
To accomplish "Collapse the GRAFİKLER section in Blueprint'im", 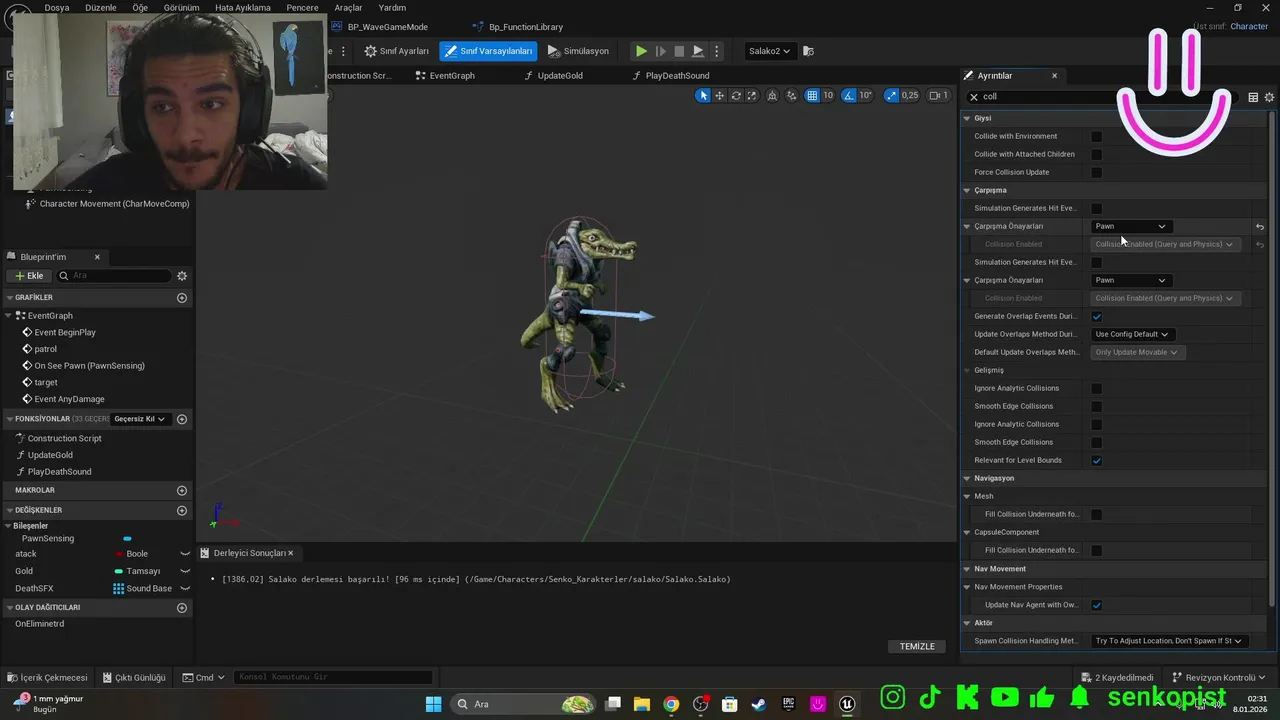I will [x=9, y=298].
